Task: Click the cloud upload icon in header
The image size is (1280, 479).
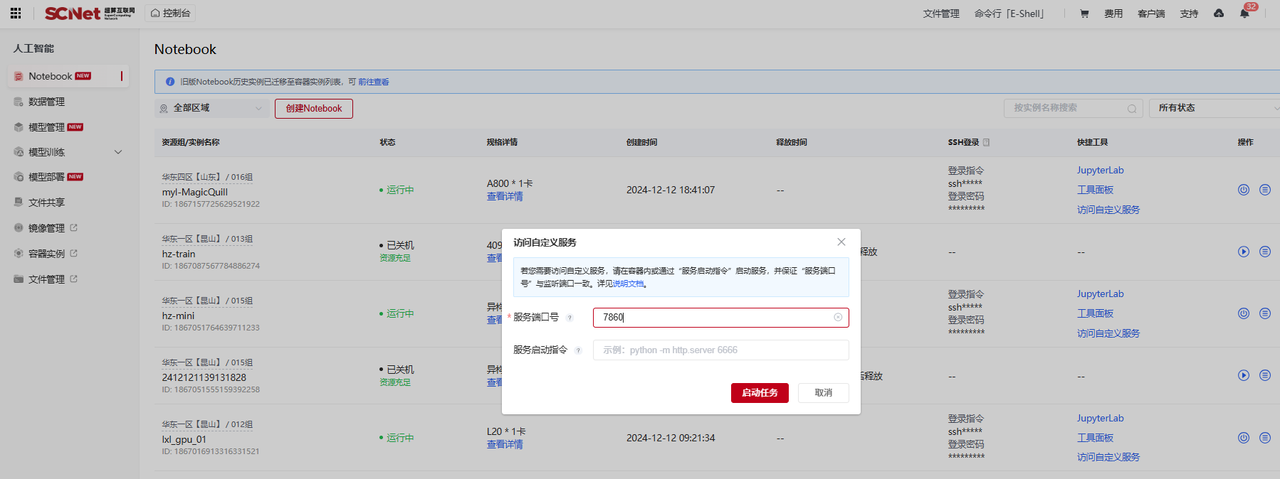Action: tap(1218, 14)
